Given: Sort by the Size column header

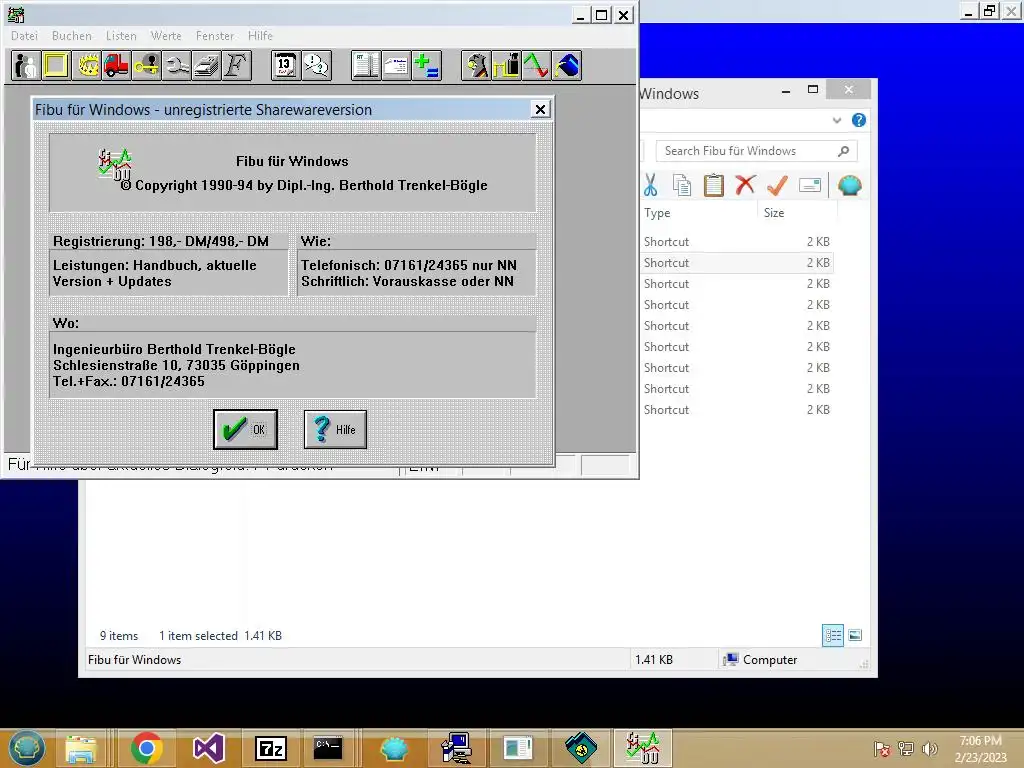Looking at the screenshot, I should coord(797,213).
